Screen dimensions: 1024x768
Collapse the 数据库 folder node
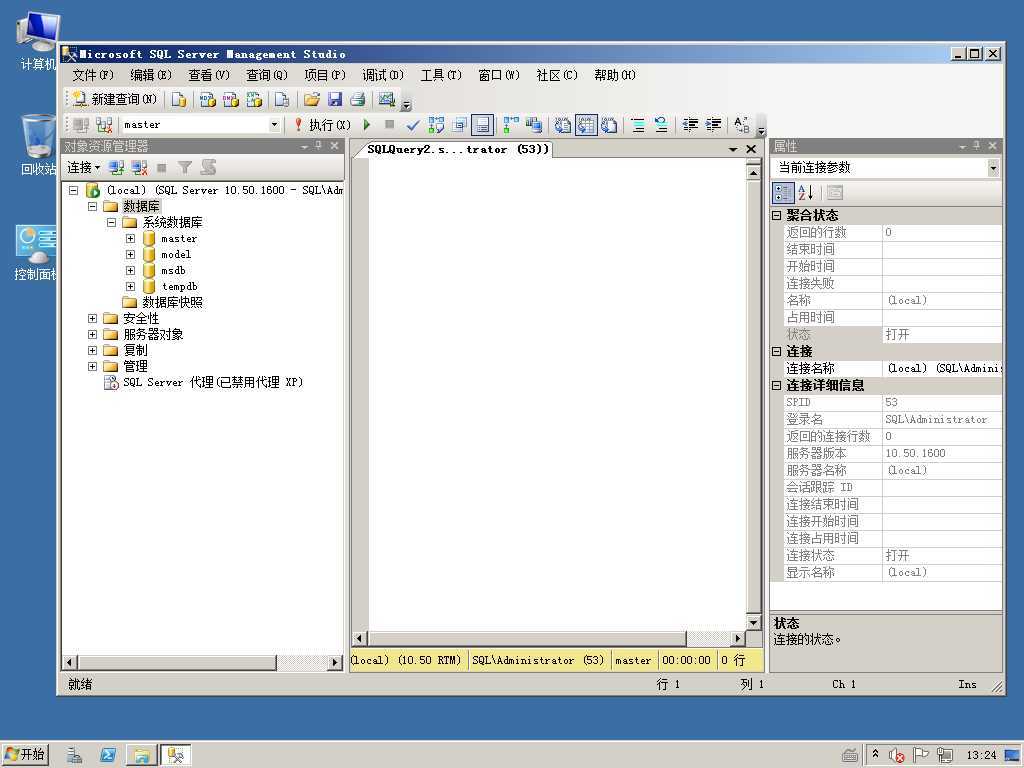point(93,206)
